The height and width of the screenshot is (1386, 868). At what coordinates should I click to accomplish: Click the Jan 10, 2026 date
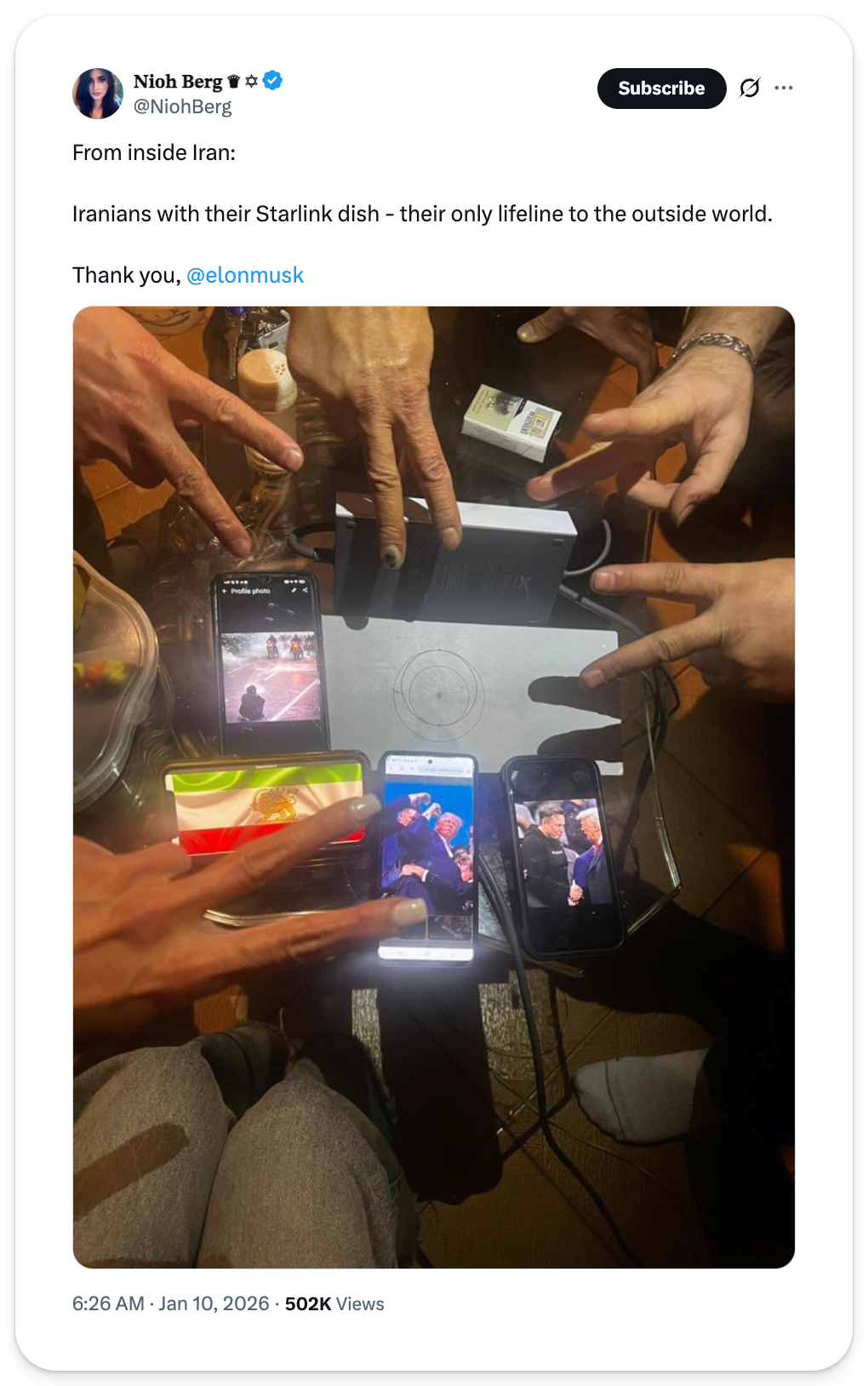pos(214,1303)
